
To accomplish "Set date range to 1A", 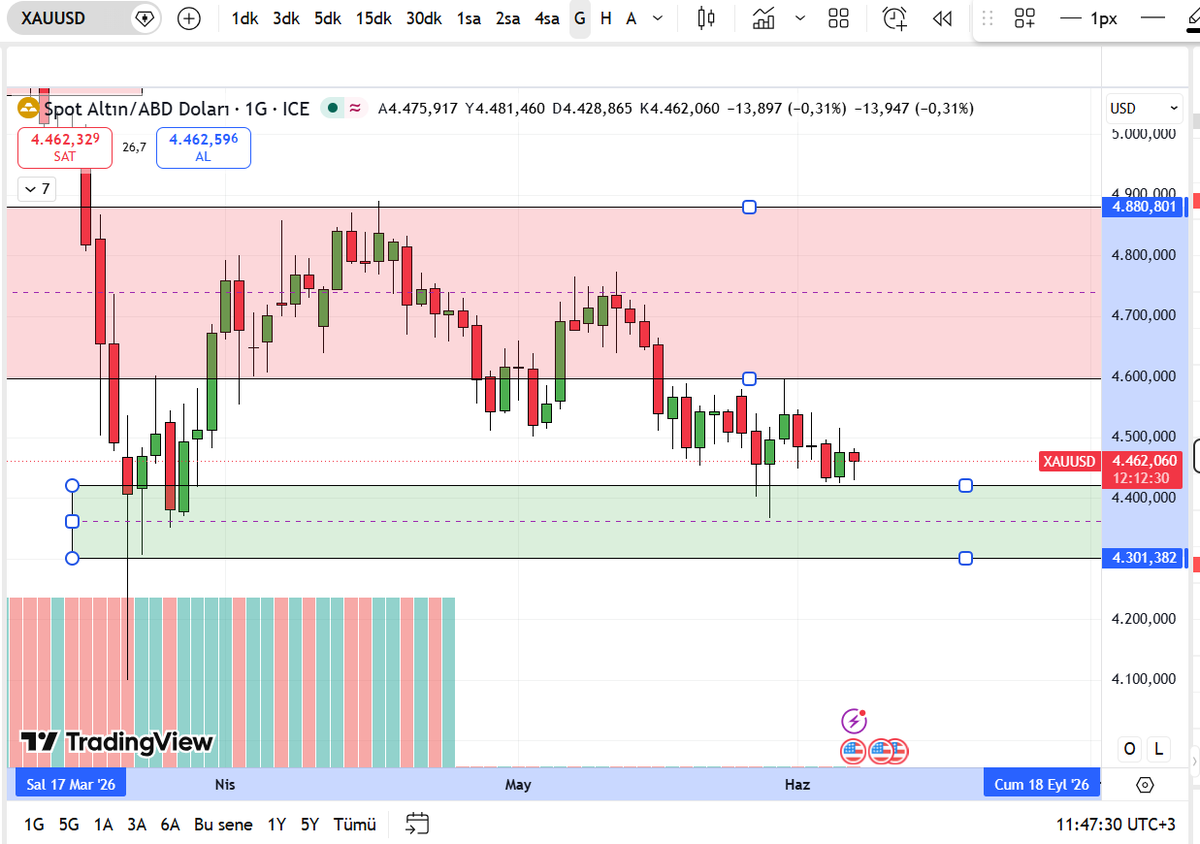I will 103,825.
